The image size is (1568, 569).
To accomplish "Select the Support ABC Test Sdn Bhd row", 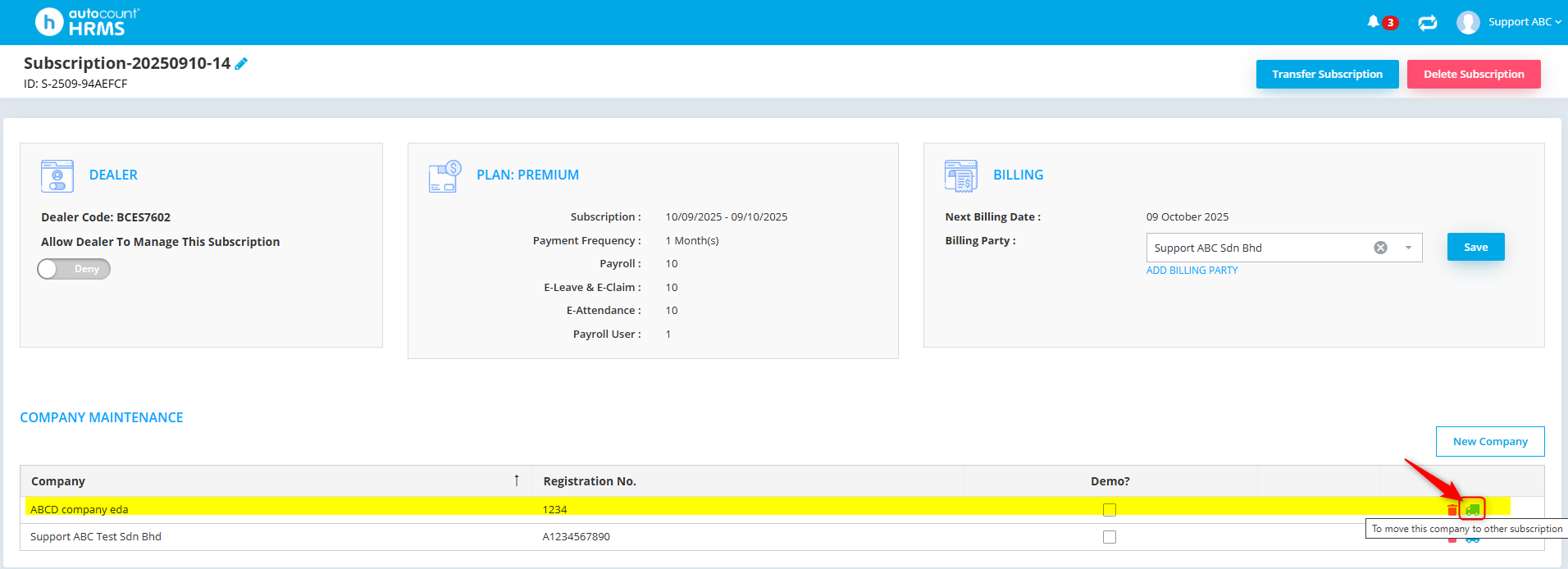I will tap(782, 537).
